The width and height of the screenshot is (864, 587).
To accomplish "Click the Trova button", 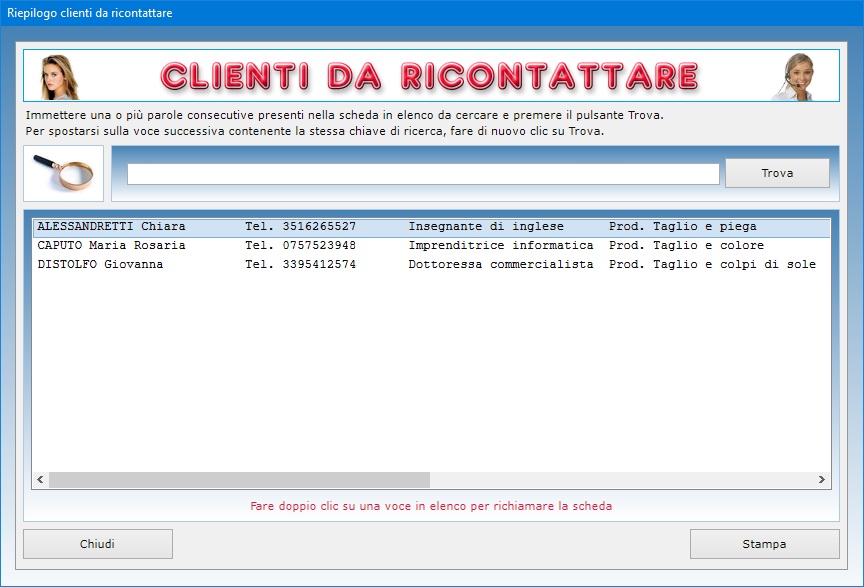I will [x=777, y=173].
